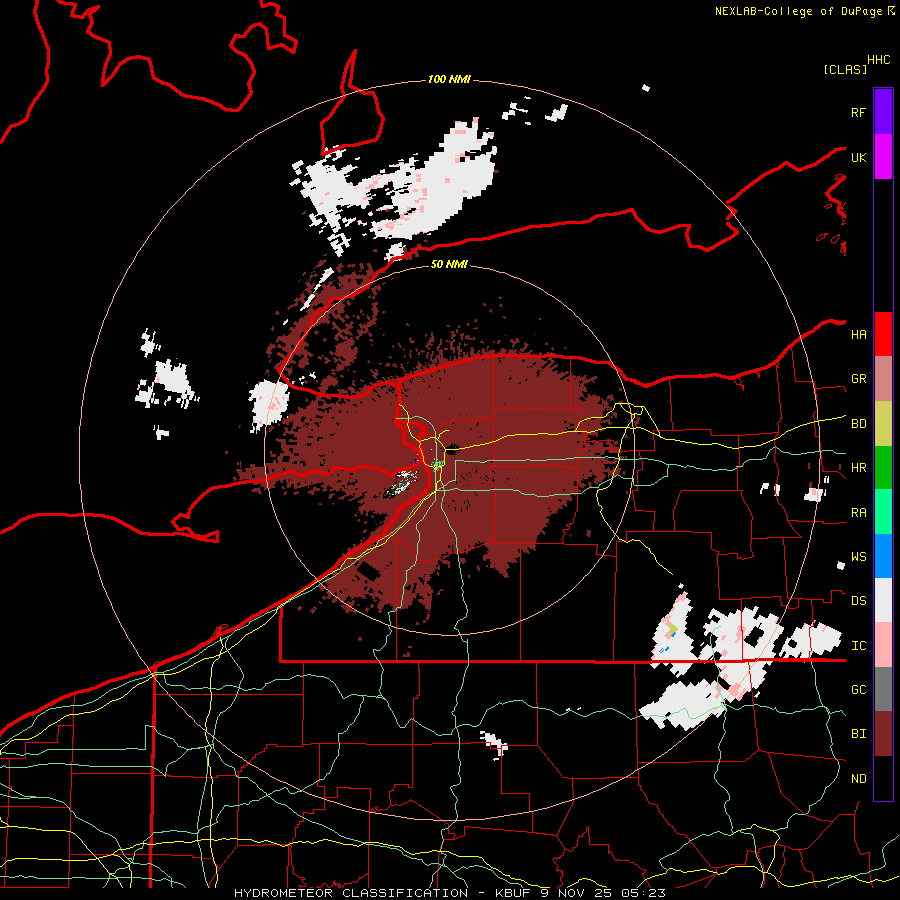
Task: Click the RA light green legend block
Action: click(883, 512)
